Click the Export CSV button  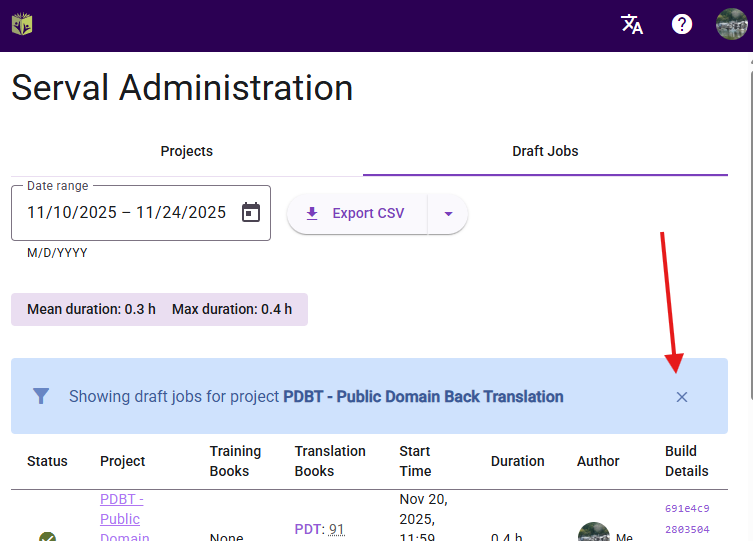[x=356, y=213]
